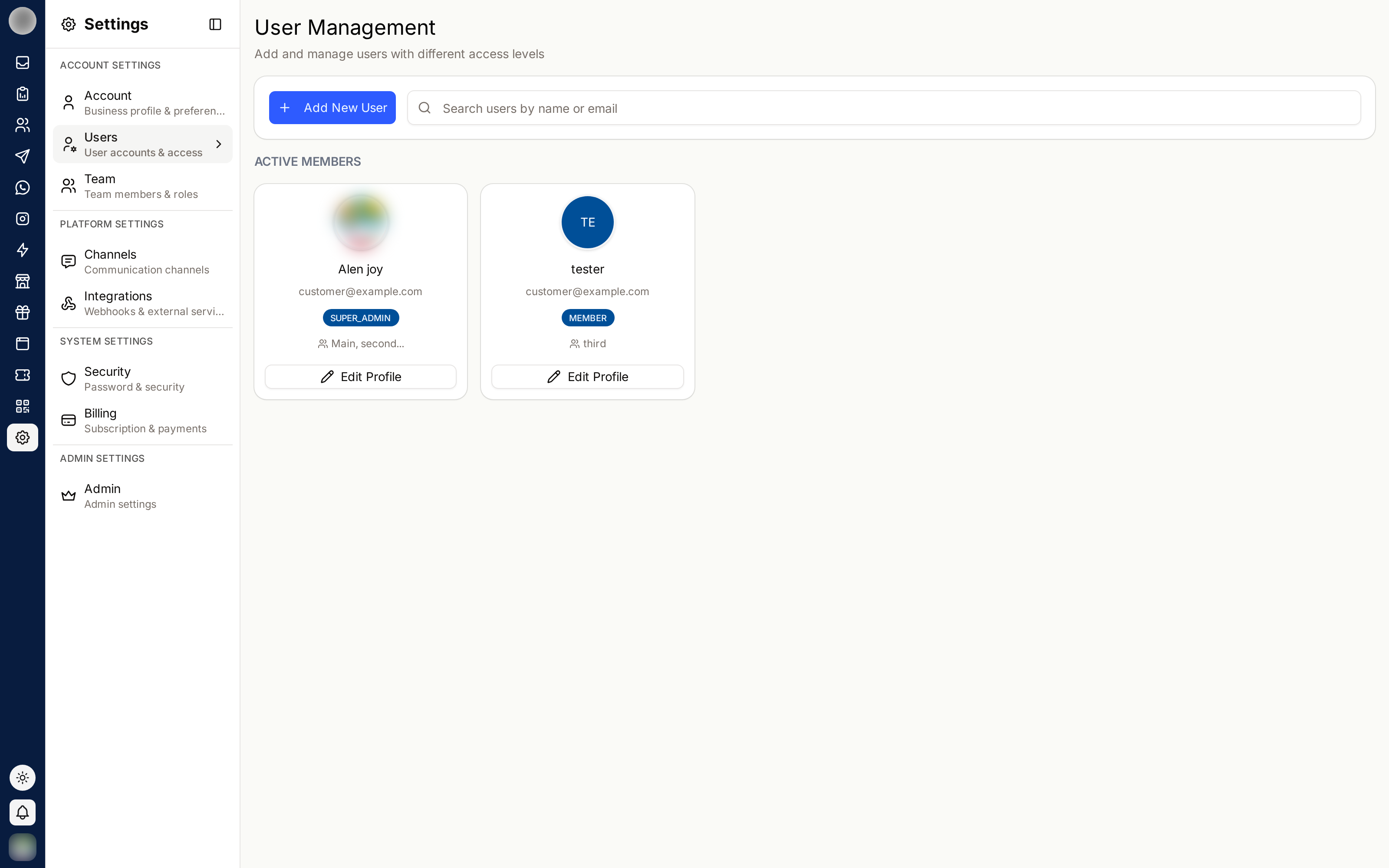The width and height of the screenshot is (1389, 868).
Task: Open the calendar window icon in rail
Action: point(23,344)
